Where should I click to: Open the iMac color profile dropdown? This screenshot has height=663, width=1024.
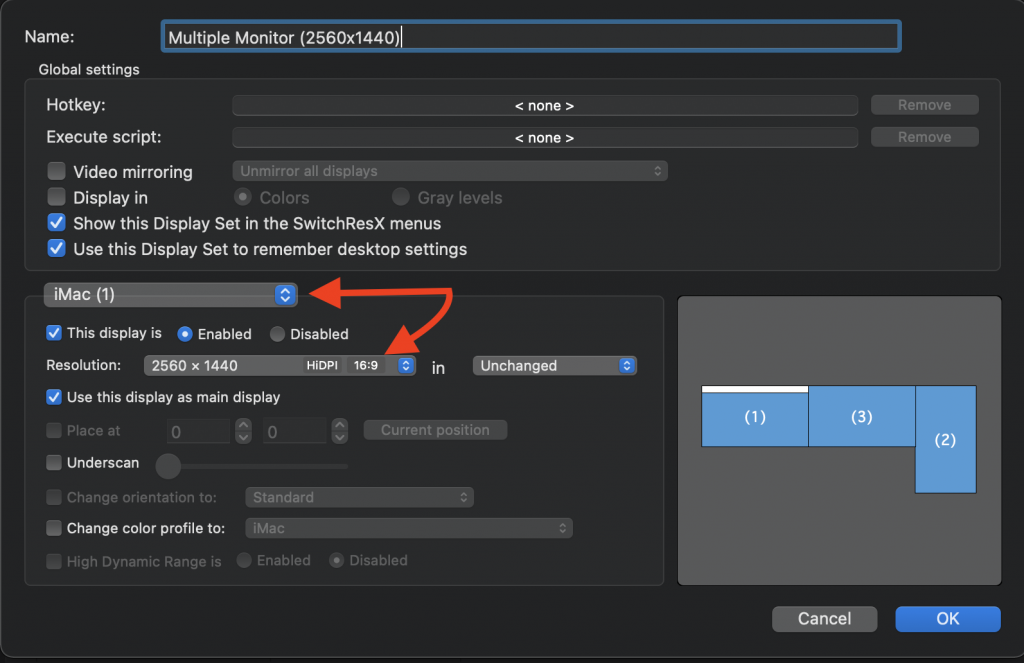(x=409, y=528)
